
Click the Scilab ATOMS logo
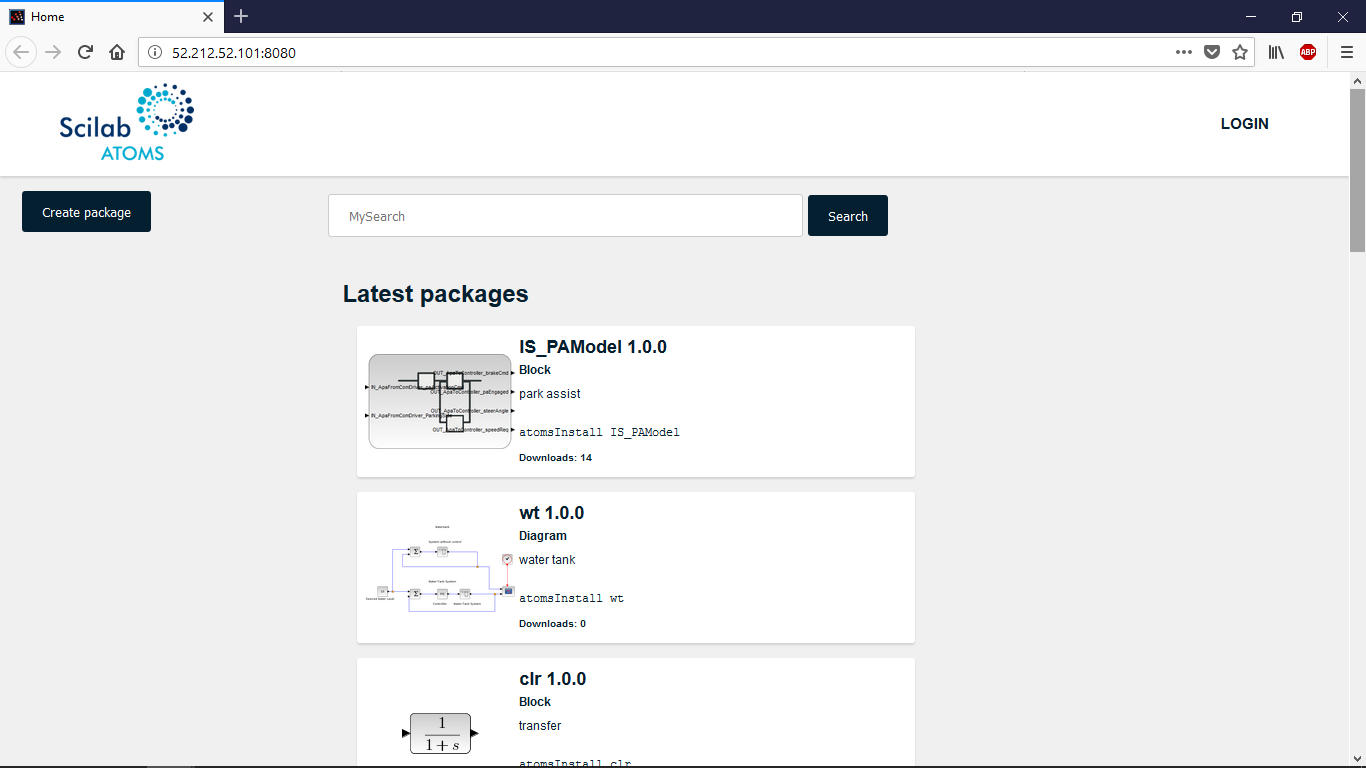[x=126, y=123]
